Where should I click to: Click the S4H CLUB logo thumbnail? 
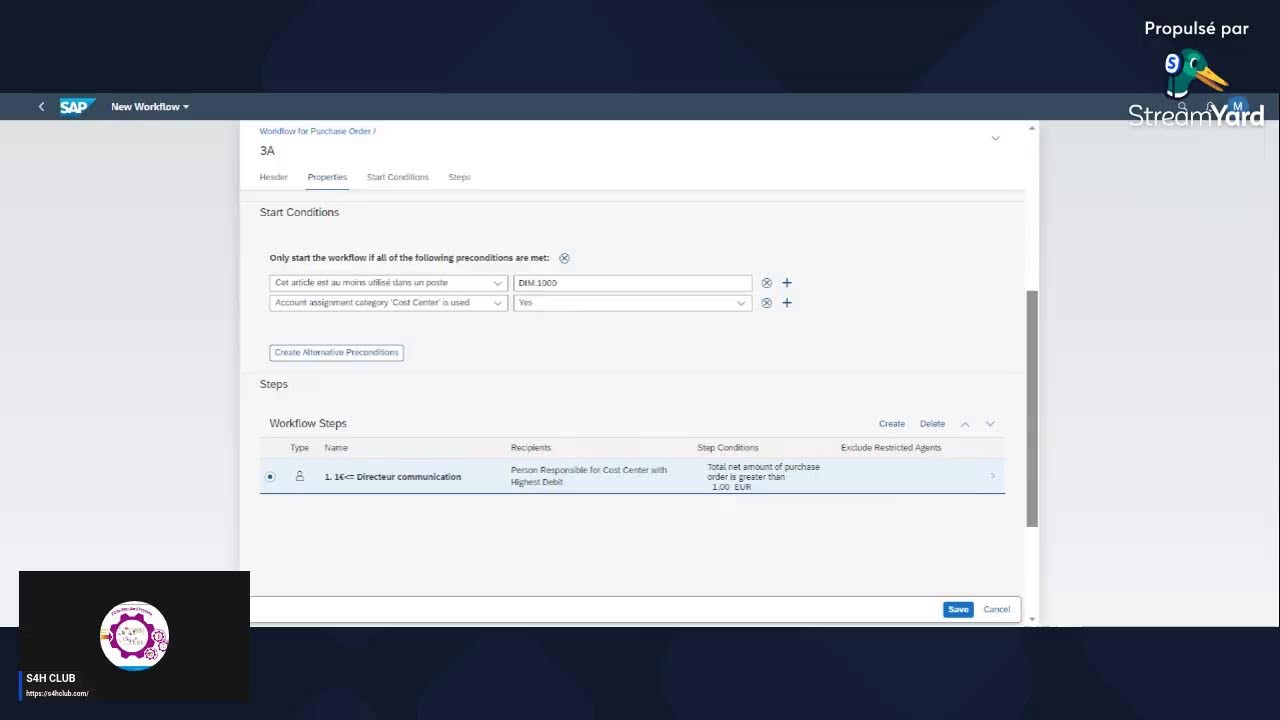pyautogui.click(x=134, y=636)
